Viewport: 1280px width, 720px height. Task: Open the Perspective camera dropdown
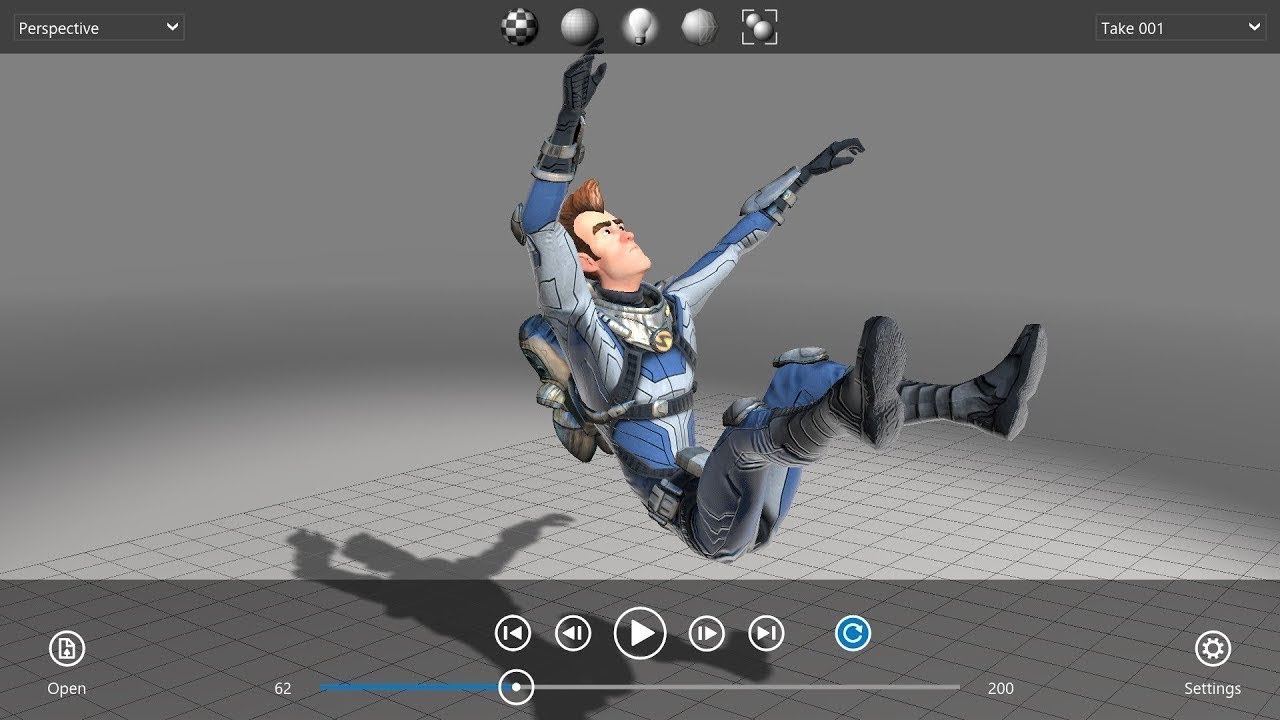pyautogui.click(x=99, y=28)
